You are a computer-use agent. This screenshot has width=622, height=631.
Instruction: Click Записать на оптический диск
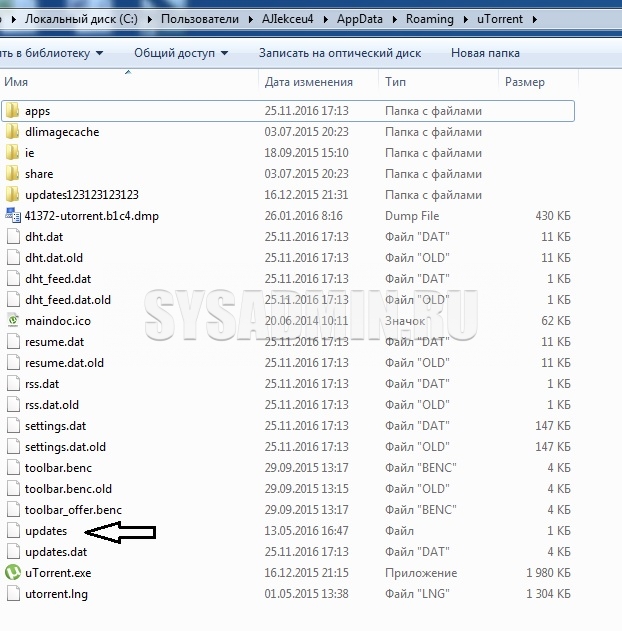(339, 53)
